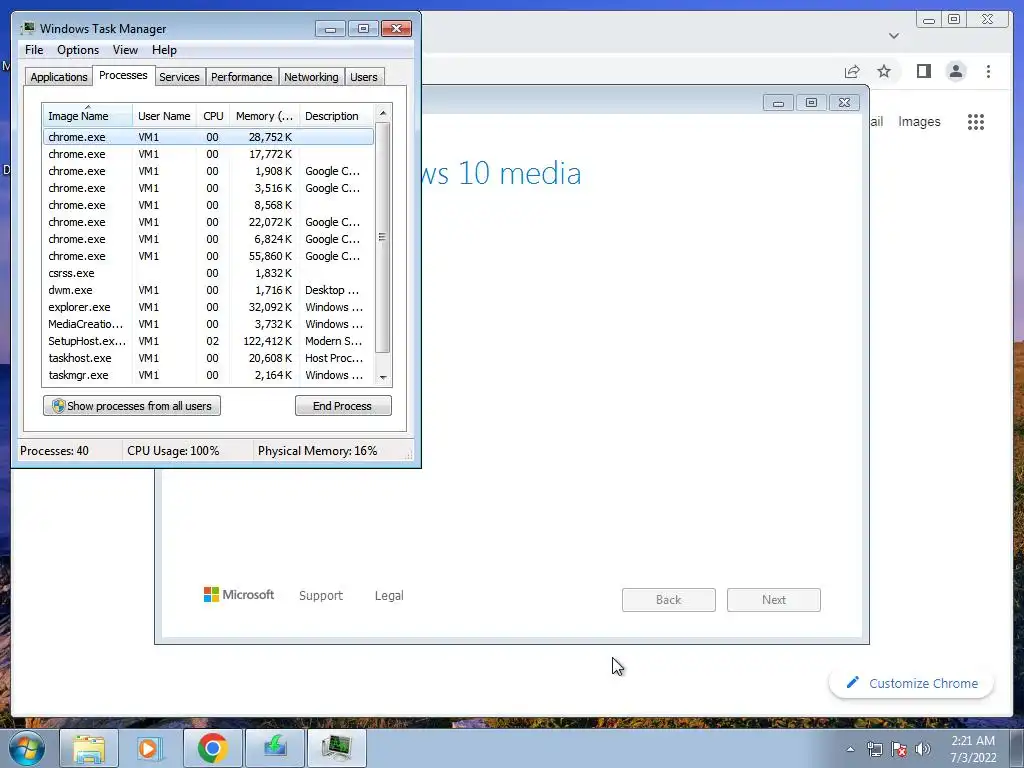This screenshot has height=768, width=1024.
Task: Click Show processes from all users
Action: click(132, 406)
